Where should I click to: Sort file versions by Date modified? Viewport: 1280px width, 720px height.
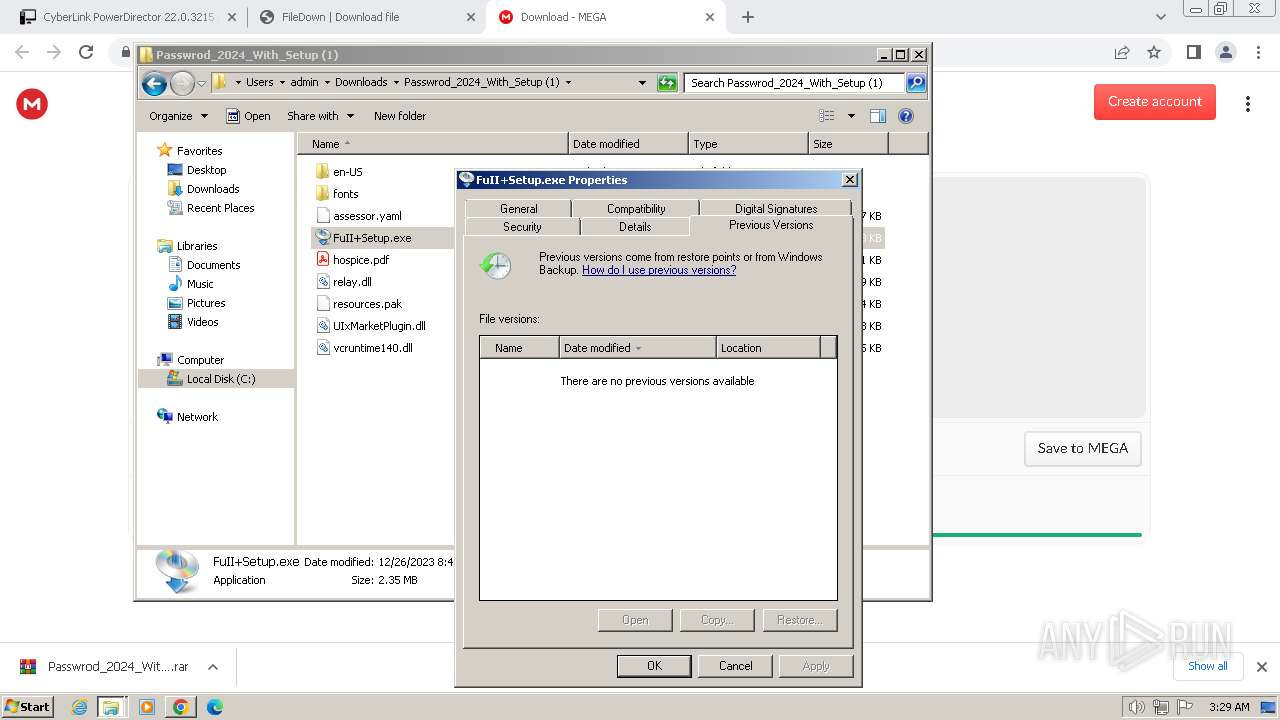click(638, 348)
